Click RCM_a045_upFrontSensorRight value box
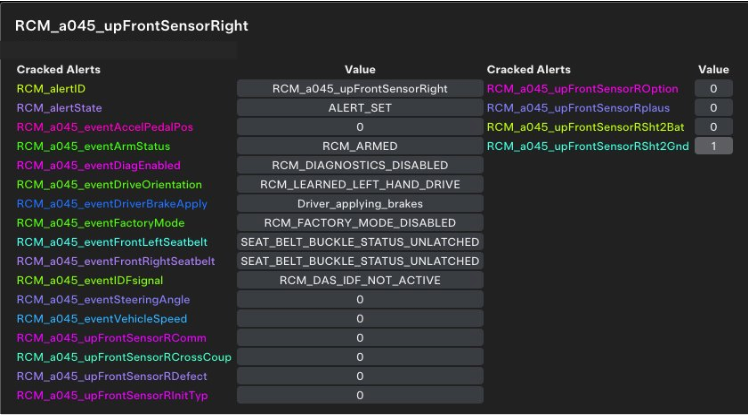 pos(360,89)
